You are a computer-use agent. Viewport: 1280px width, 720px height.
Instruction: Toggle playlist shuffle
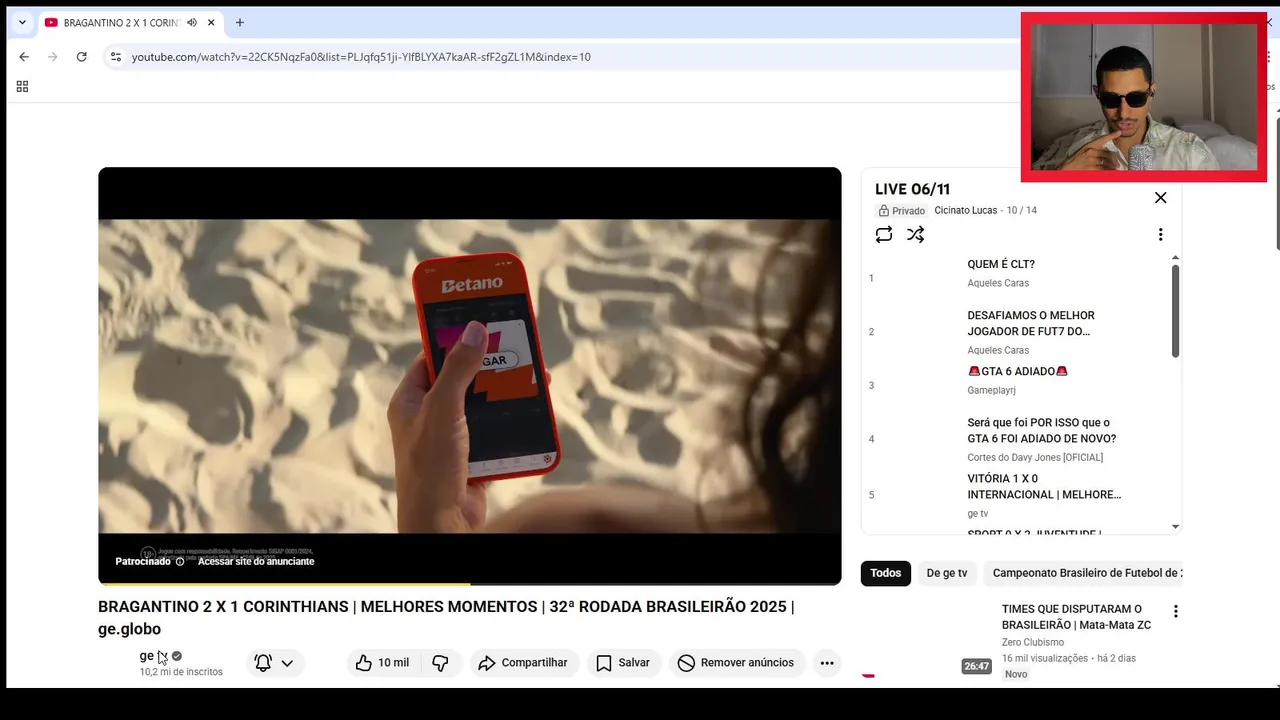click(x=916, y=234)
